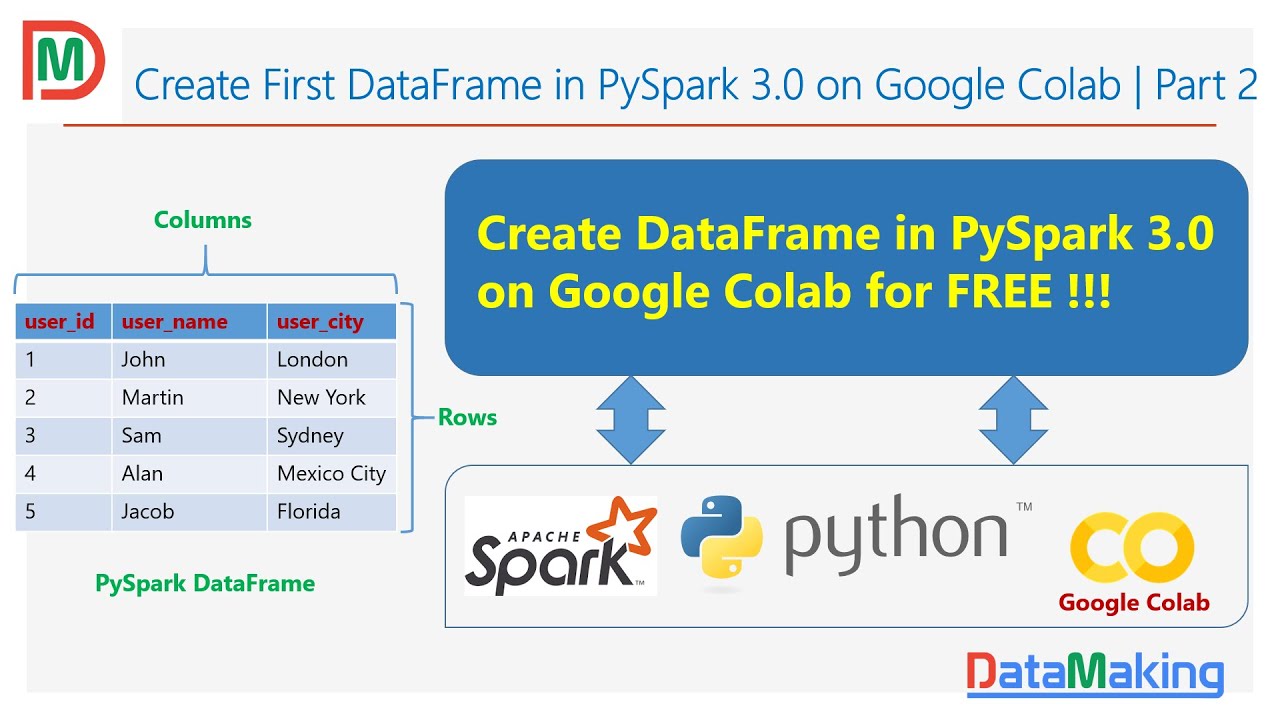Click the DataMaking brand logo
Screen dimensions: 1280x720
[1095, 674]
